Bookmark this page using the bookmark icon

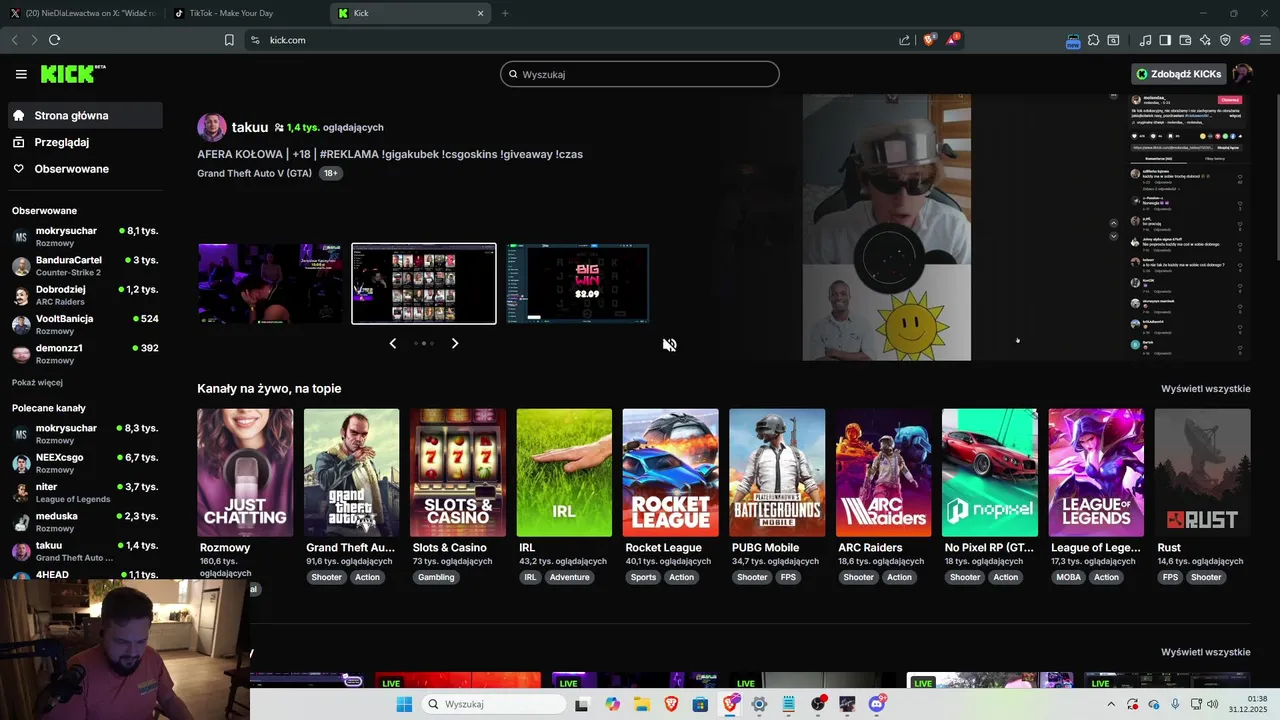(229, 40)
